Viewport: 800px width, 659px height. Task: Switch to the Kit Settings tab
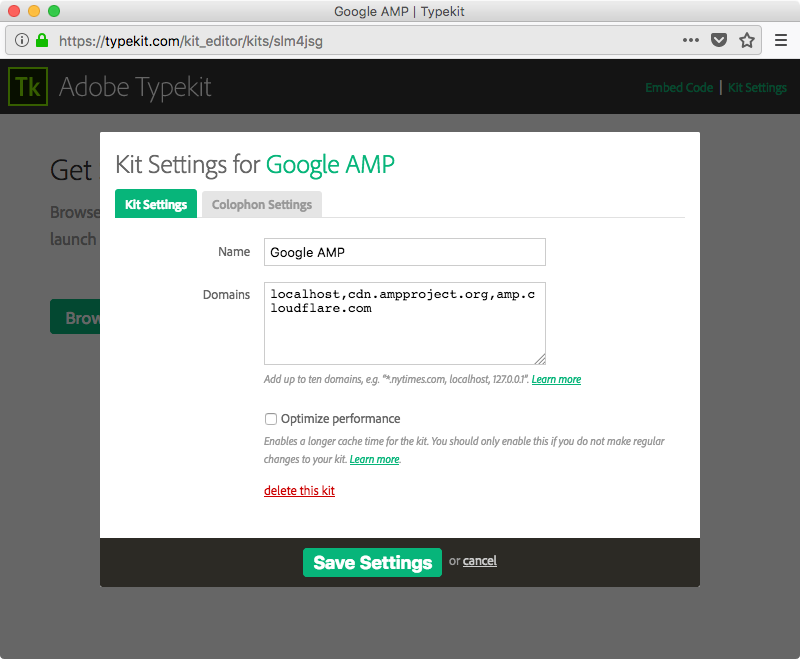tap(156, 204)
